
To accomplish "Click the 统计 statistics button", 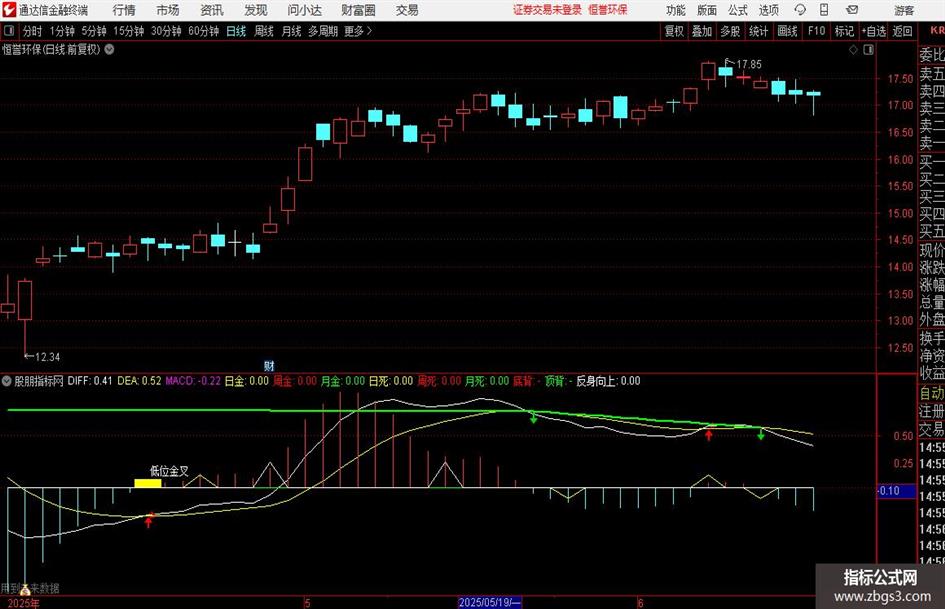I will (758, 31).
